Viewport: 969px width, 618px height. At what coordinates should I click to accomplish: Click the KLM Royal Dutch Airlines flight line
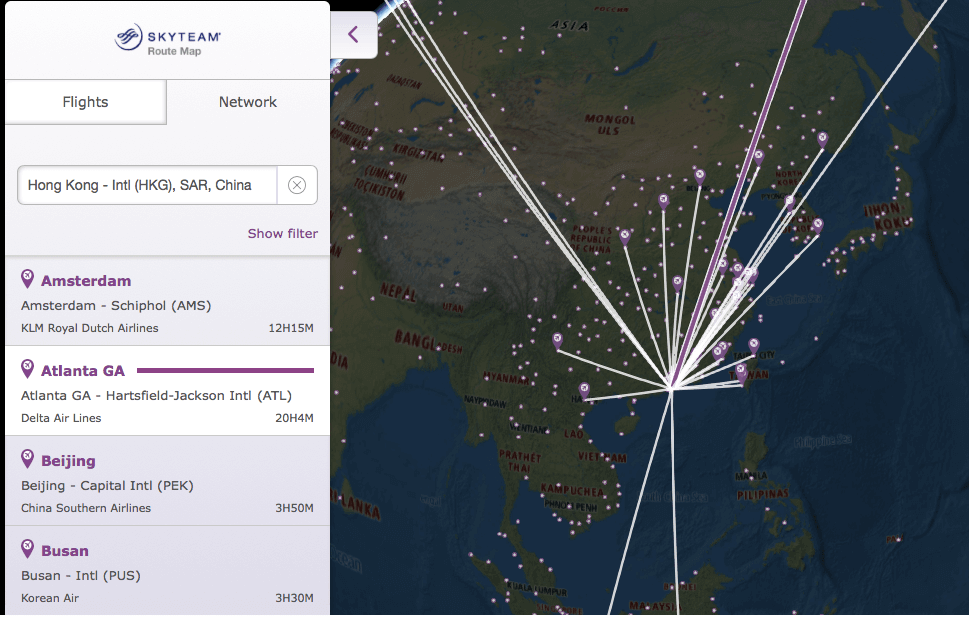[x=90, y=328]
